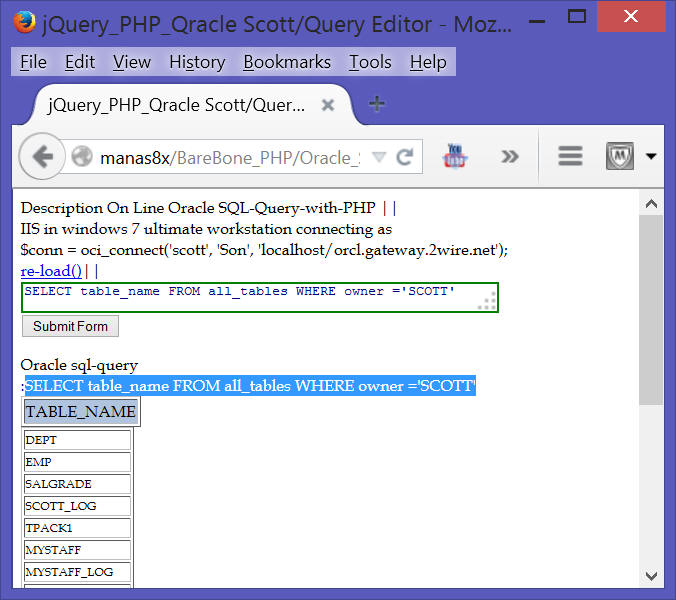Open the File menu
Image resolution: width=676 pixels, height=600 pixels.
click(x=33, y=62)
